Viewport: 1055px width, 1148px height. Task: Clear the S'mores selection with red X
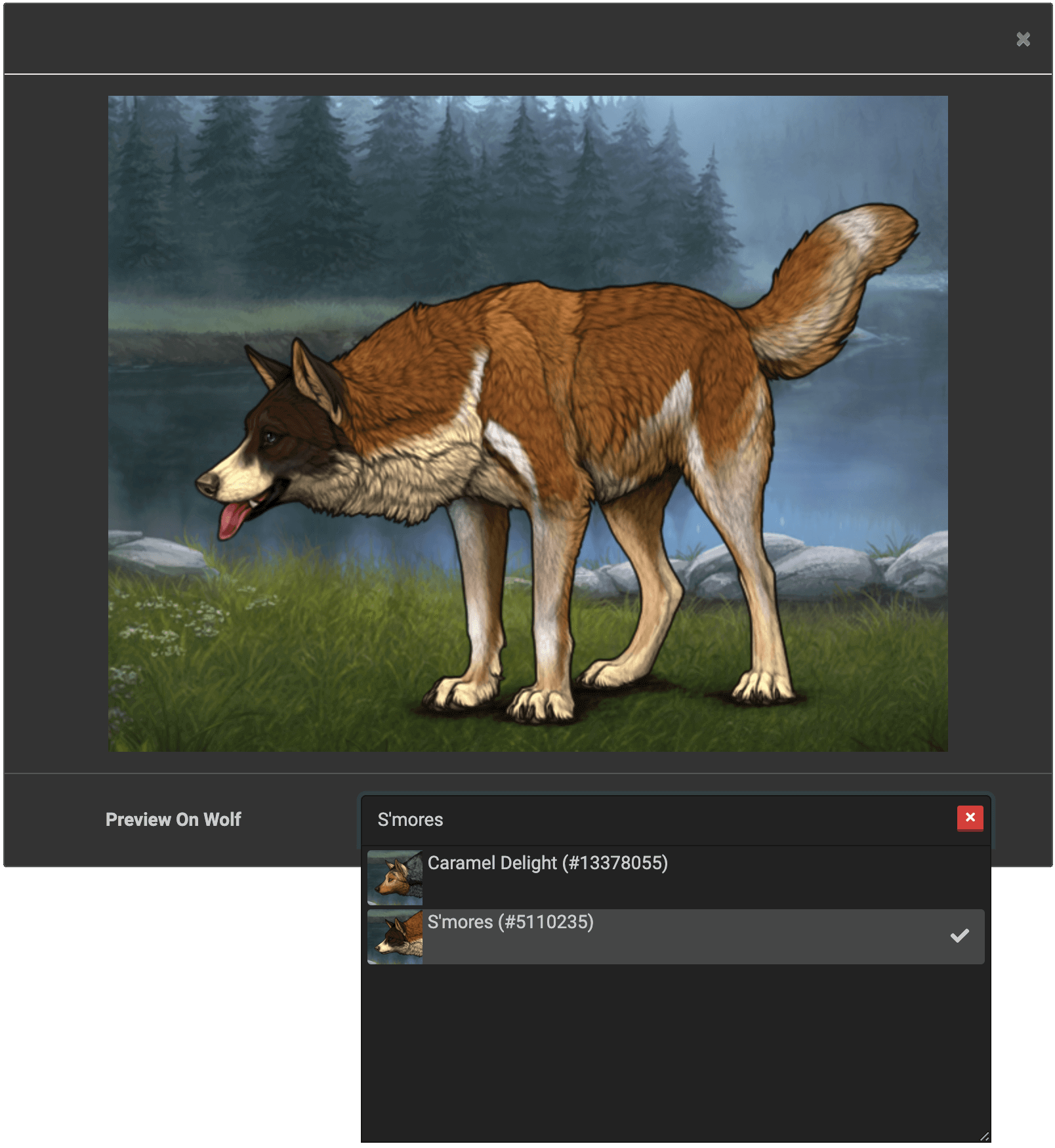(970, 817)
